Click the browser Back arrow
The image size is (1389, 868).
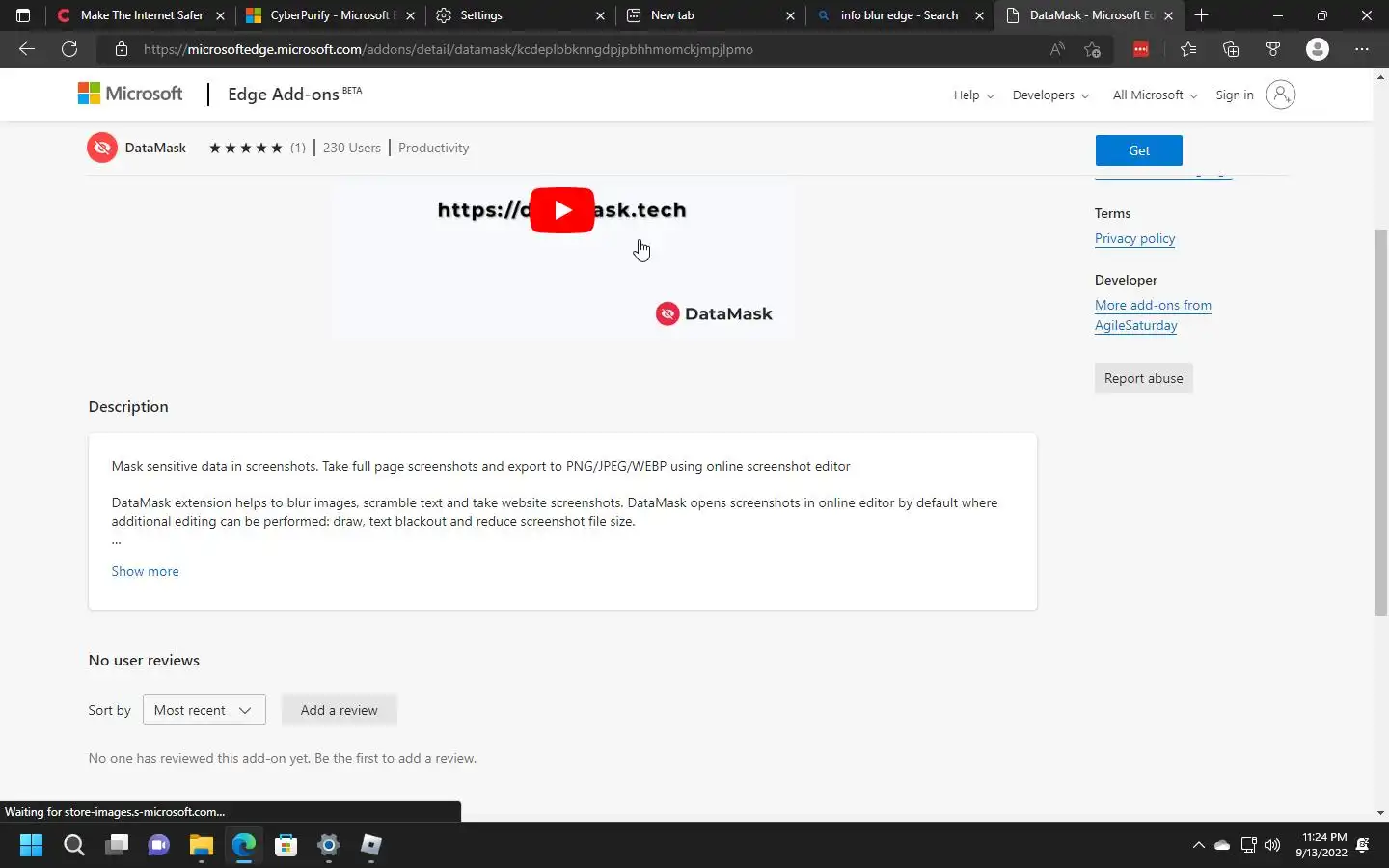coord(27,49)
